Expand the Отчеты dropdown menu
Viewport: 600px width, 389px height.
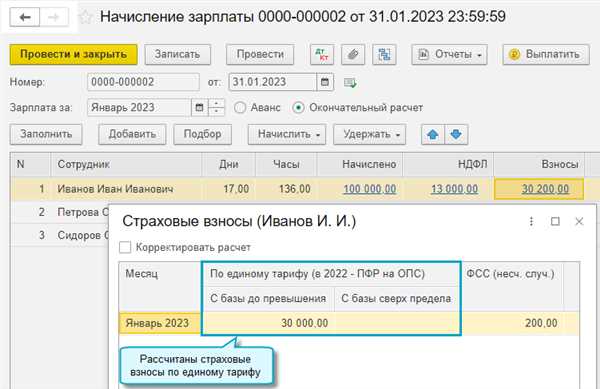[449, 55]
